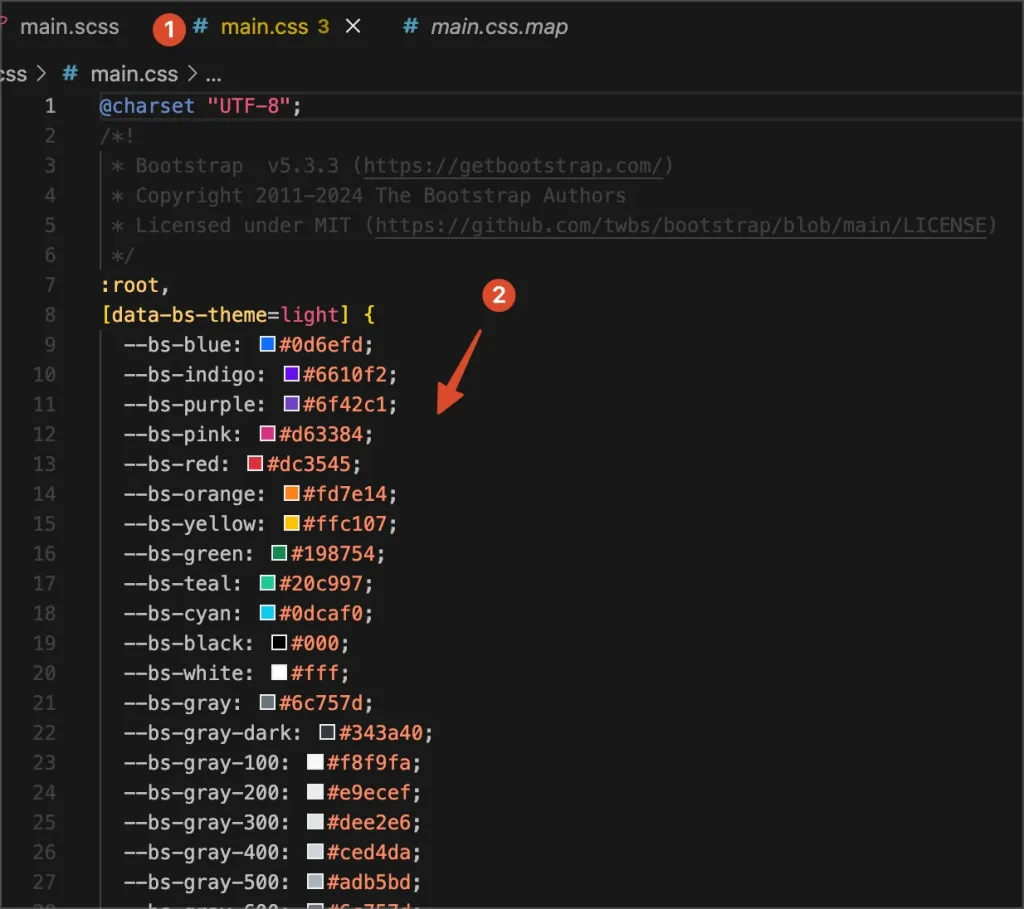Switch to the main.scss tab
1024x909 pixels.
pyautogui.click(x=69, y=27)
